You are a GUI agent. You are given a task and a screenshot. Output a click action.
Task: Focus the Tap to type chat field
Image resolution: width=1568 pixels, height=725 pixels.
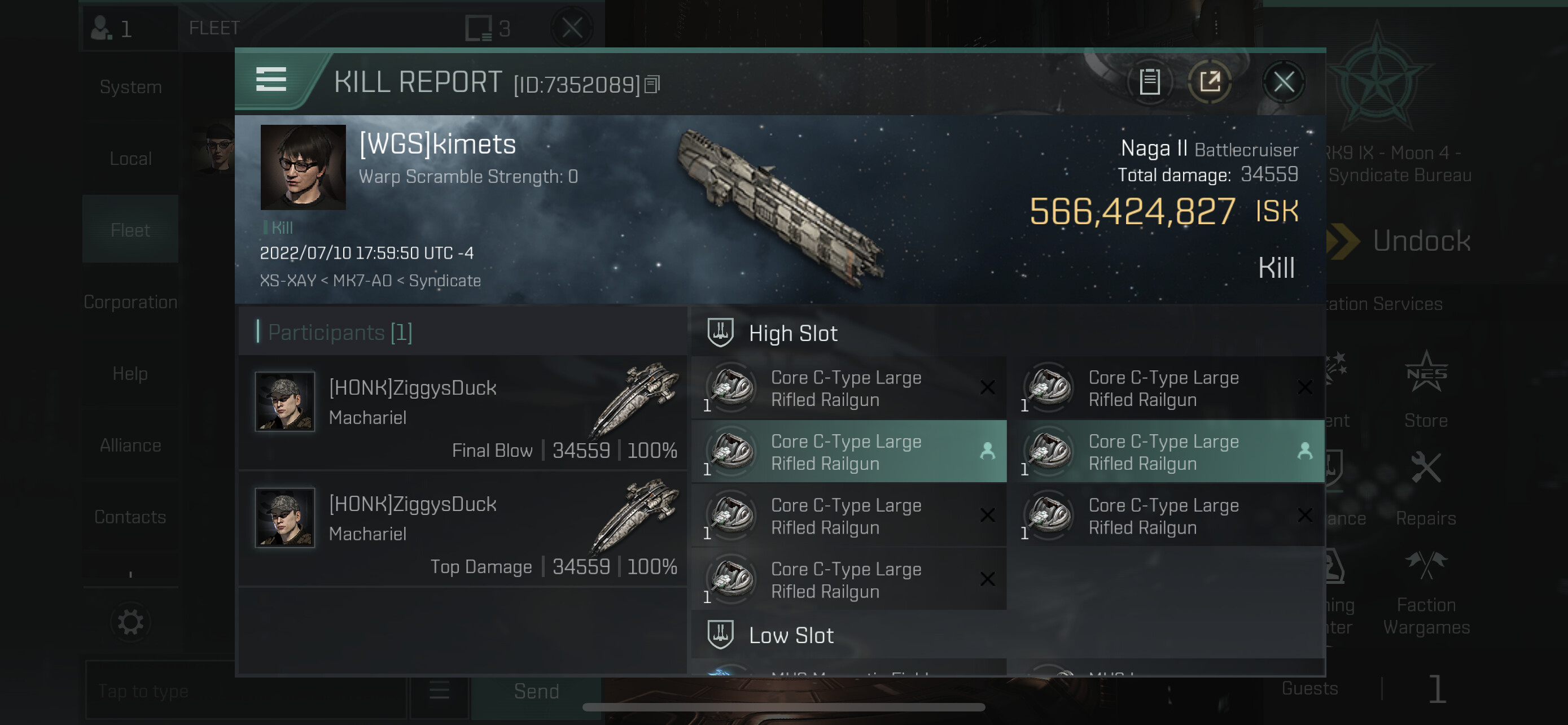tap(246, 691)
